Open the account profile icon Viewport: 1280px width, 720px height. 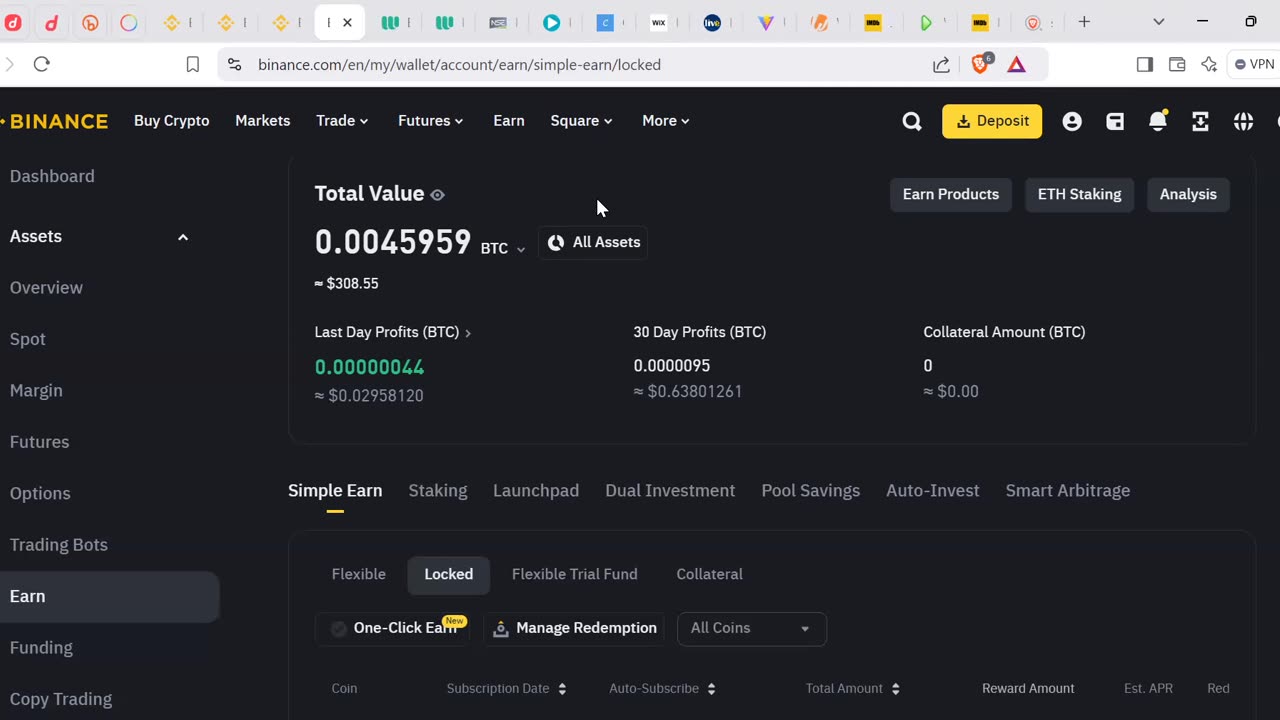coord(1072,121)
